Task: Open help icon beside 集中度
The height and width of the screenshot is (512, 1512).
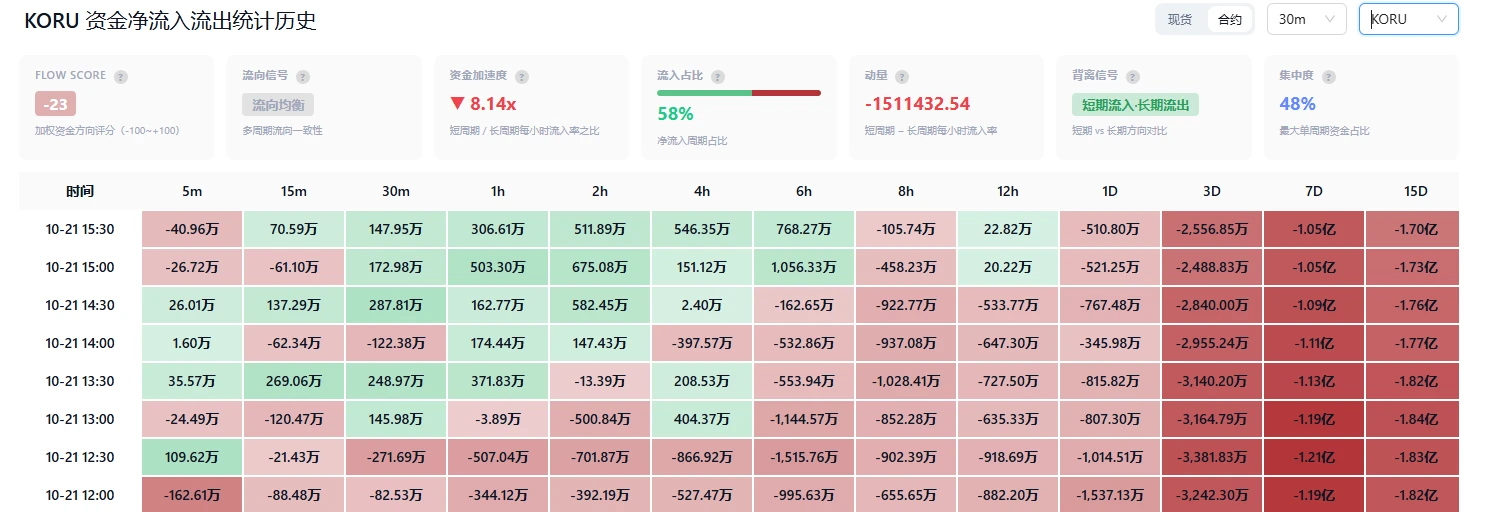Action: pyautogui.click(x=1328, y=76)
